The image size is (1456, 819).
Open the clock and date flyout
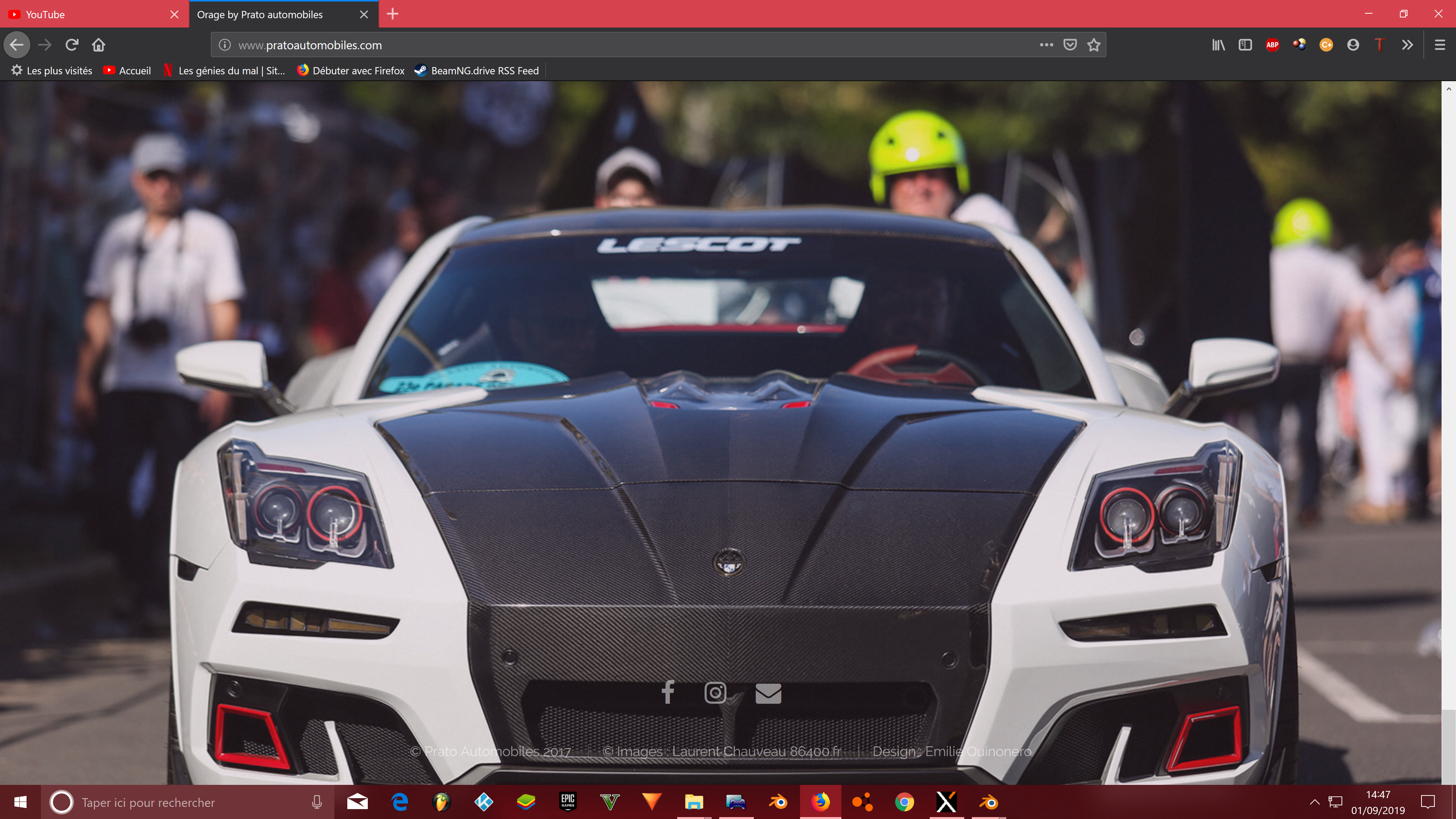click(1378, 802)
